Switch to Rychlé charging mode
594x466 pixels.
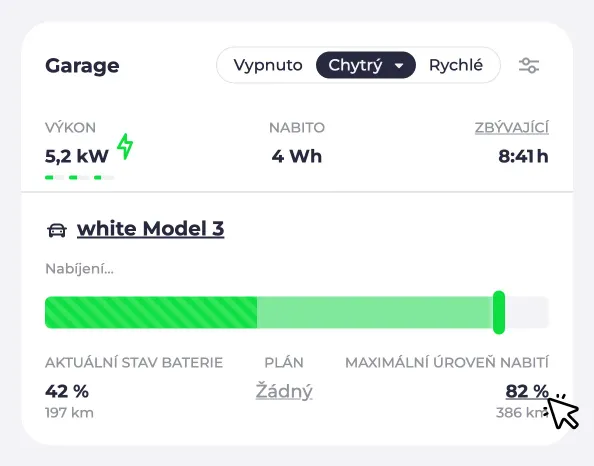coord(456,65)
